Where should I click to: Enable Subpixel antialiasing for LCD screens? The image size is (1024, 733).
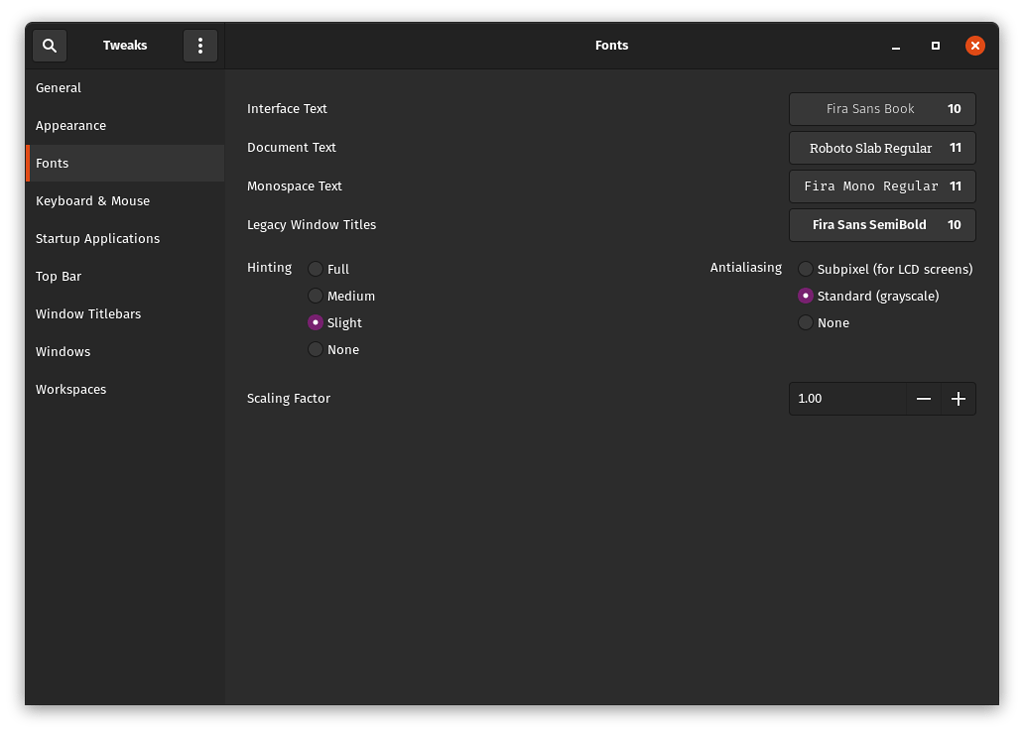[806, 268]
